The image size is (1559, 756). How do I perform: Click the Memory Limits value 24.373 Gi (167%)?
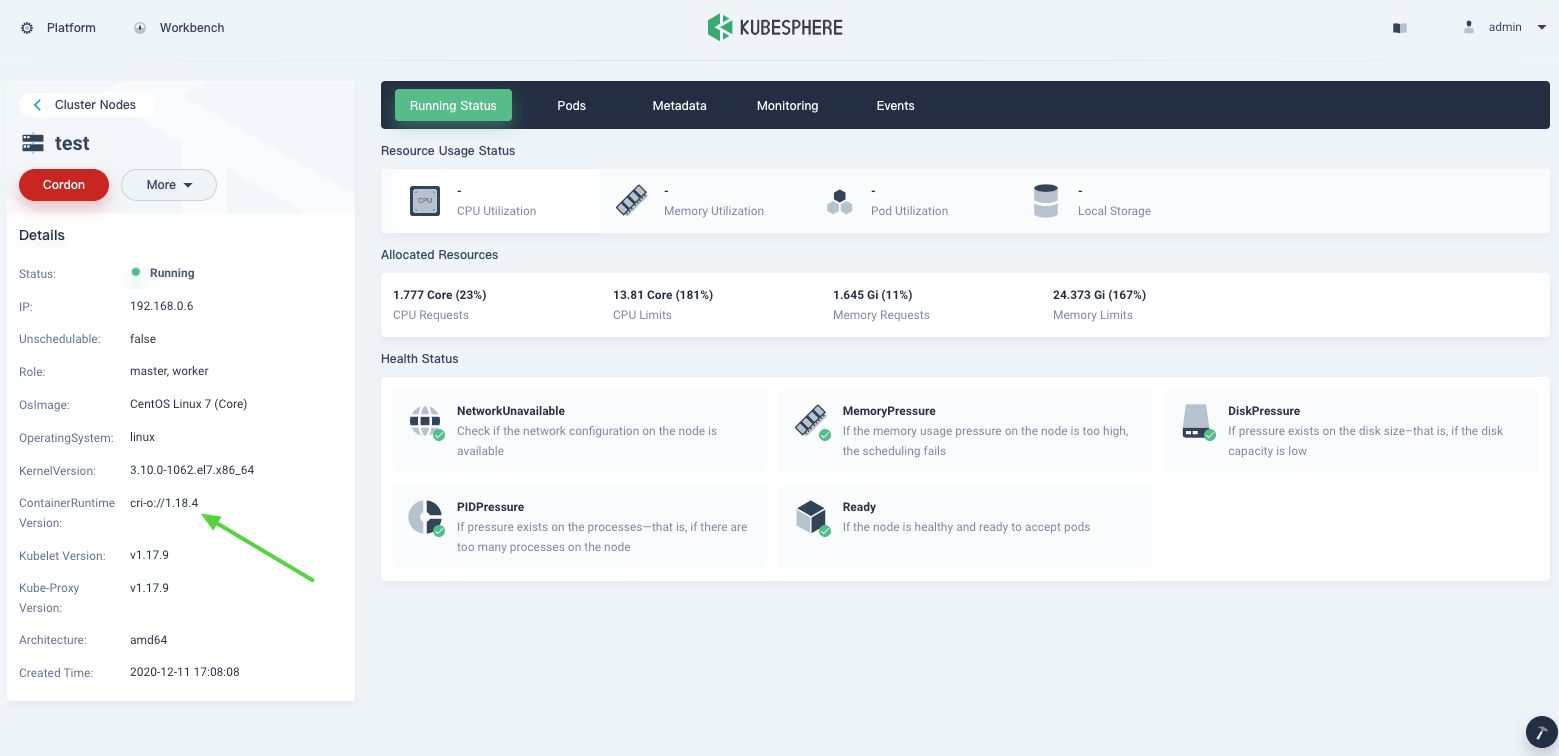(x=1100, y=295)
